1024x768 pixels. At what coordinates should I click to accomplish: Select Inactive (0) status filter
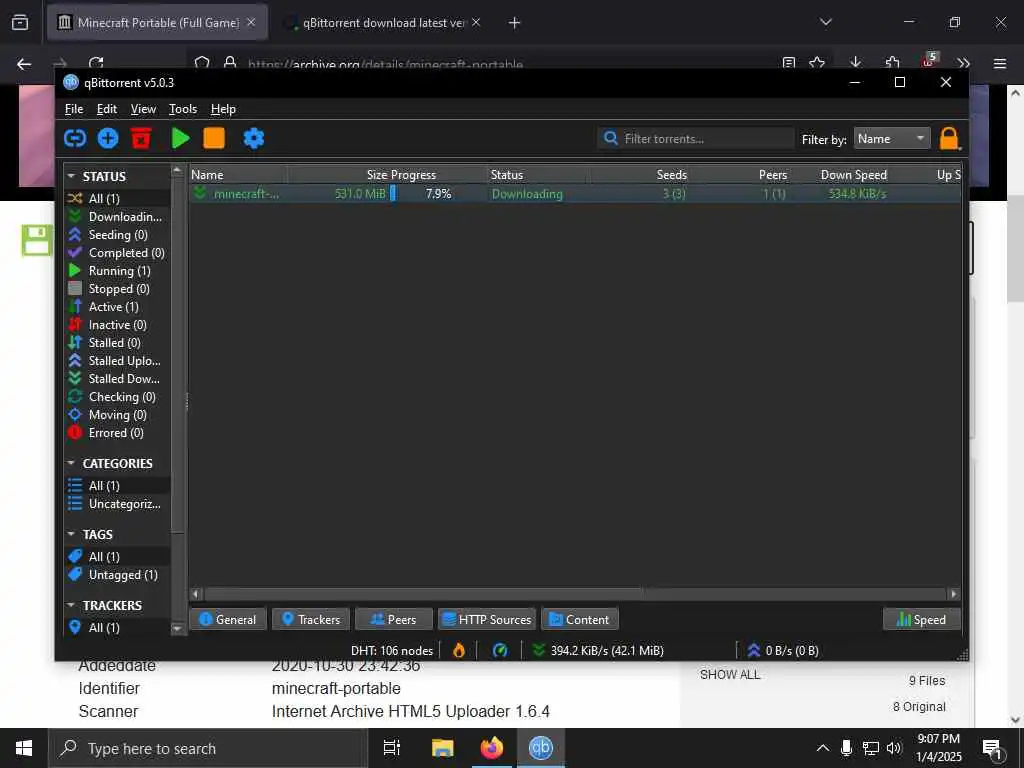(x=117, y=325)
